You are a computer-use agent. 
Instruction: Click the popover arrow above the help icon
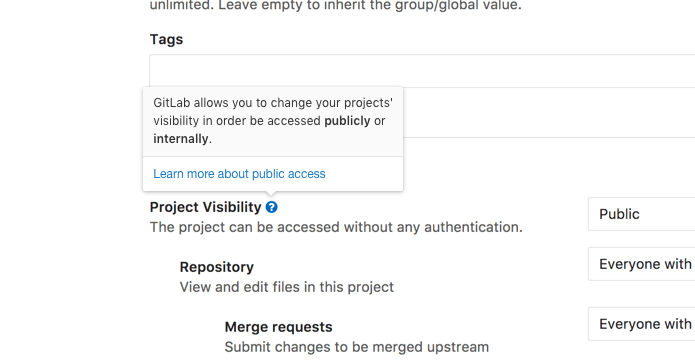[x=272, y=193]
